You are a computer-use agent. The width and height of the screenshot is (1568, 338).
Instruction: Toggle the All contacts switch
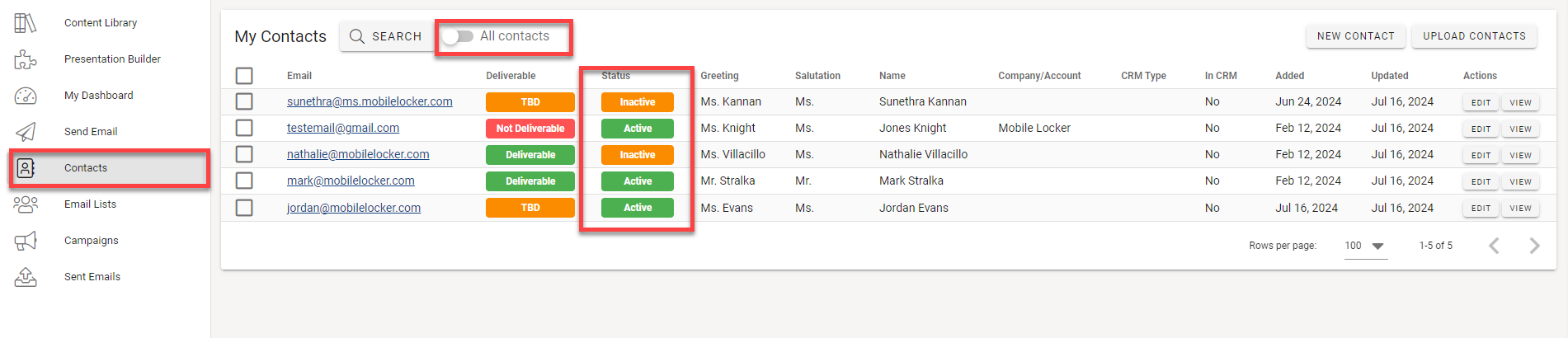tap(457, 36)
